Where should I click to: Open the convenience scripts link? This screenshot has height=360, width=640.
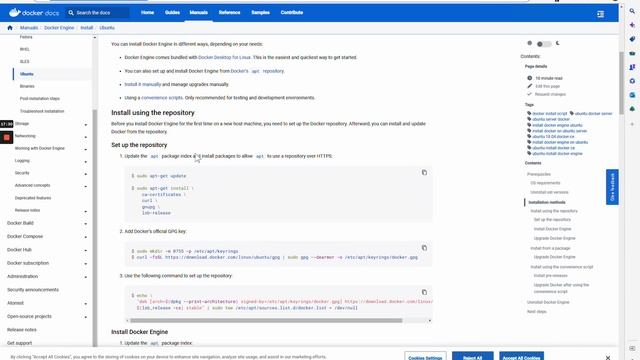162,98
